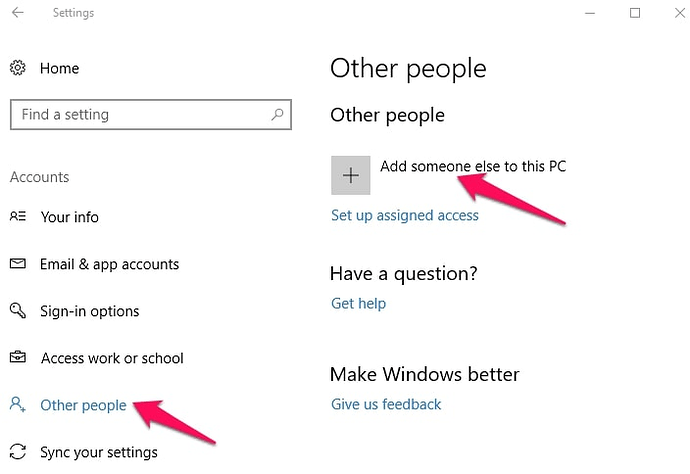Select Access work or school

tap(112, 358)
